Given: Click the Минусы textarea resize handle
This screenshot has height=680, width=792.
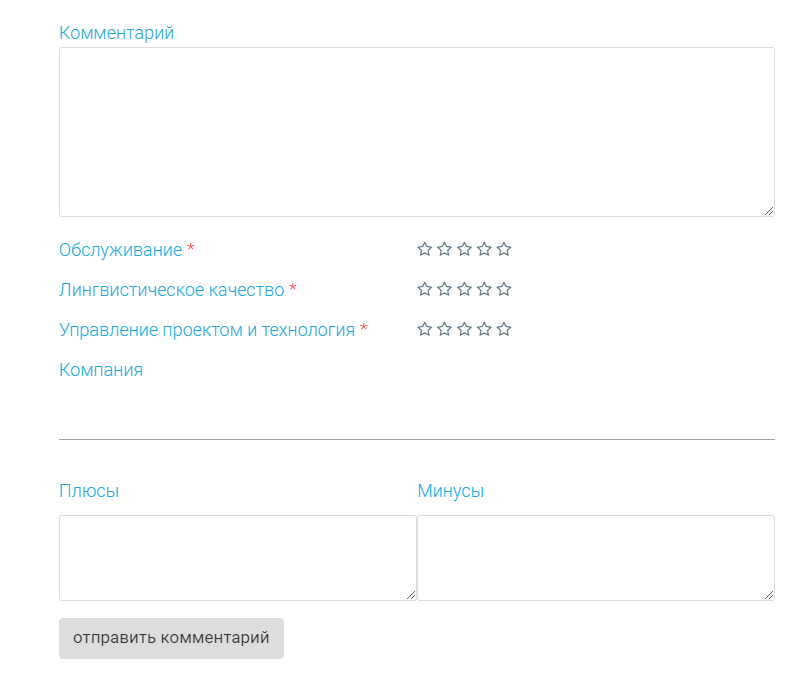Looking at the screenshot, I should [x=769, y=595].
